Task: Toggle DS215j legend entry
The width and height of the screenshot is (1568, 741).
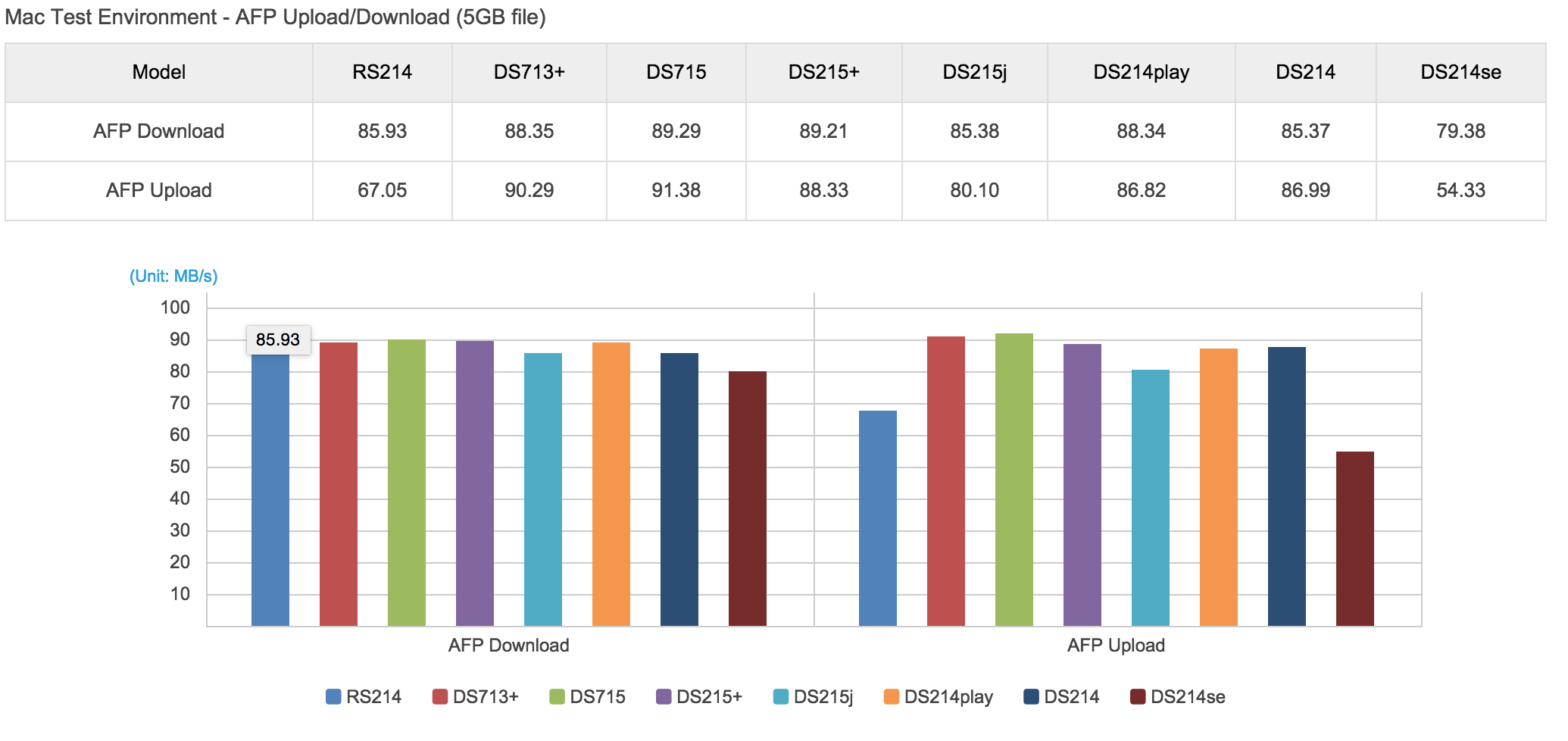Action: point(822,696)
